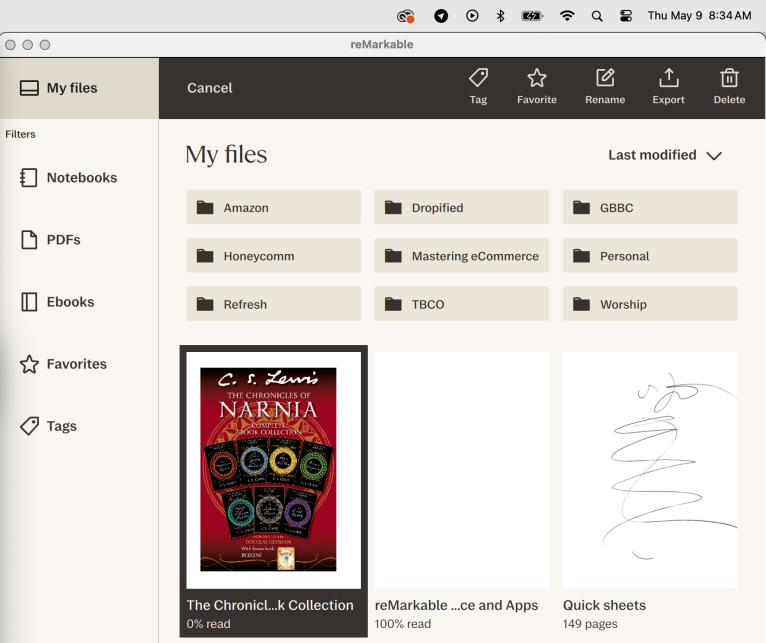The width and height of the screenshot is (766, 643).
Task: Click the '100% read' label
Action: point(403,624)
